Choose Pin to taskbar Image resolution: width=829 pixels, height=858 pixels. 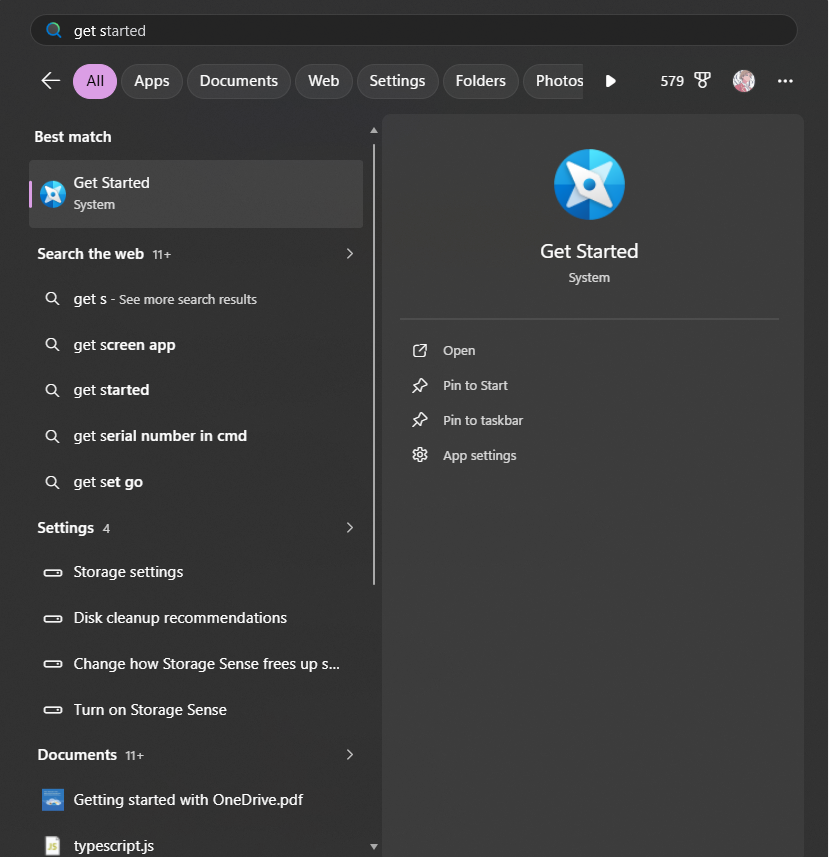click(x=483, y=421)
